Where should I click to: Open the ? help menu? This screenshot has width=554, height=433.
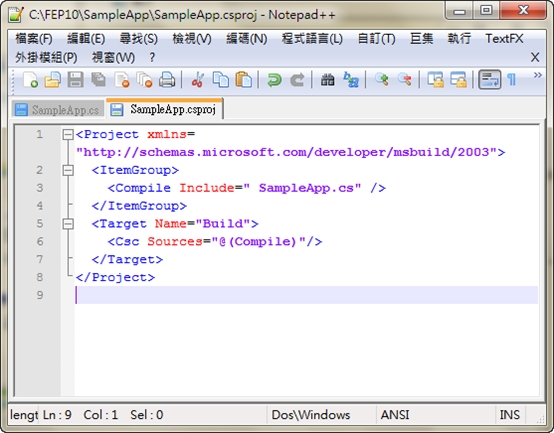click(x=152, y=57)
